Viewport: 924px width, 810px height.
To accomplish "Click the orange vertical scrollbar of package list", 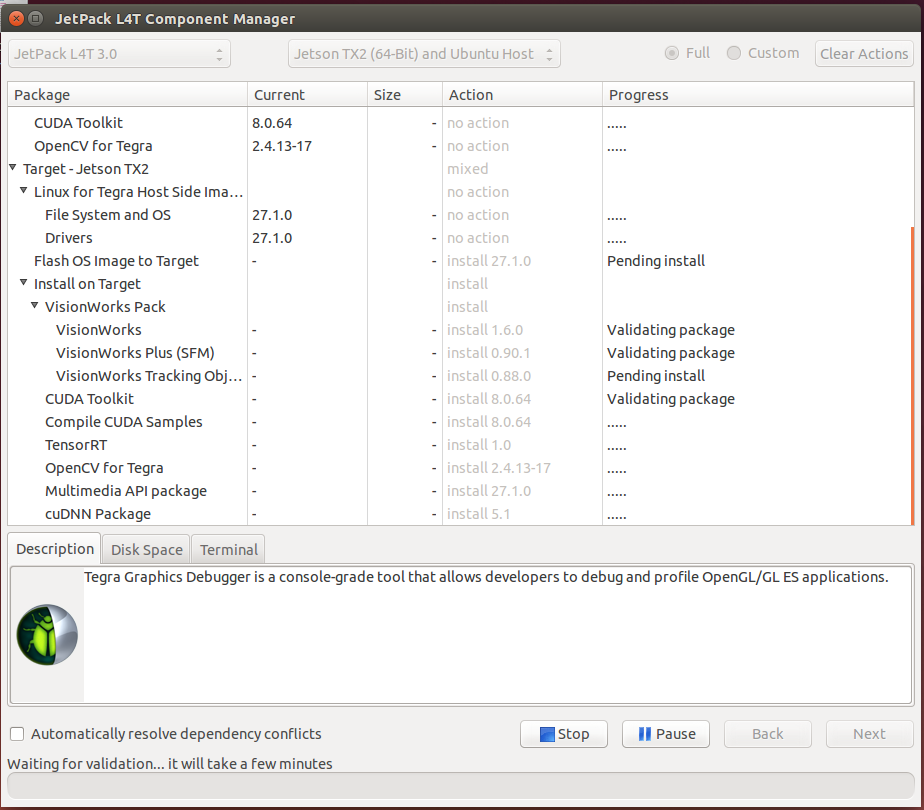I will pyautogui.click(x=912, y=375).
